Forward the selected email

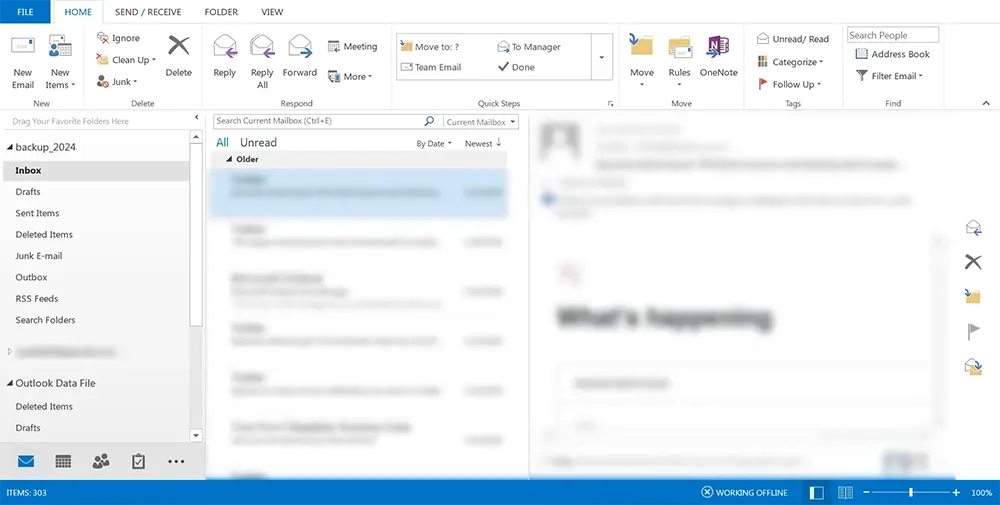coord(300,56)
